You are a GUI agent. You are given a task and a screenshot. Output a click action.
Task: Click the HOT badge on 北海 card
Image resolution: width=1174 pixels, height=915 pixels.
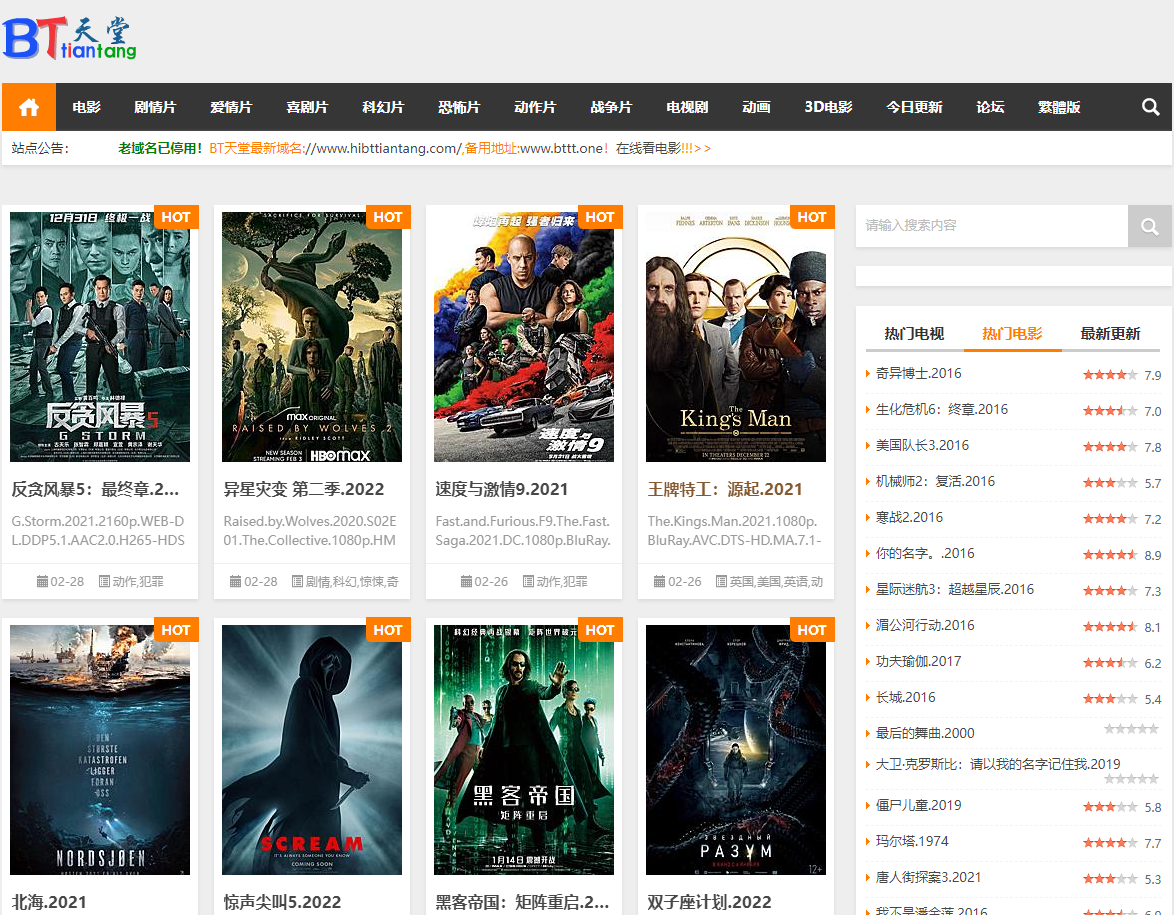[176, 630]
